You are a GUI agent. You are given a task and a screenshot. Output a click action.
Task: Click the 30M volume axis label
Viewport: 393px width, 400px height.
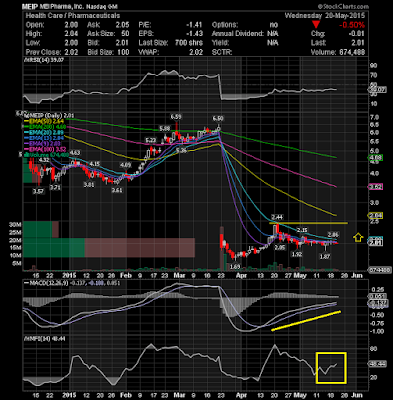(16, 224)
